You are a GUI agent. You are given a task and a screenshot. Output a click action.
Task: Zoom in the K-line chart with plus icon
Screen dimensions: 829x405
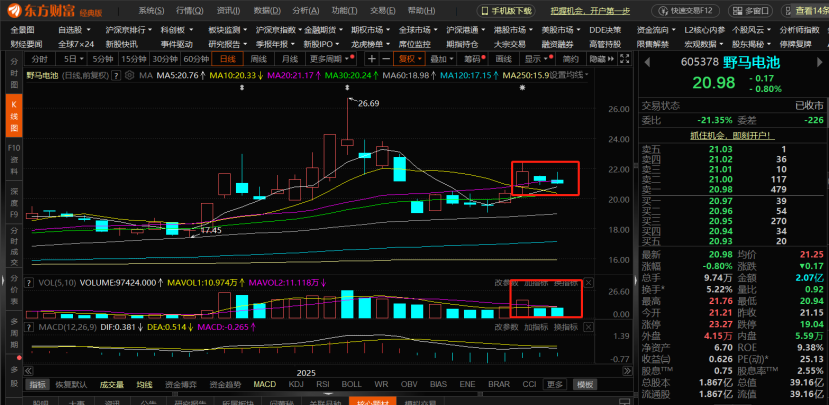click(372, 59)
